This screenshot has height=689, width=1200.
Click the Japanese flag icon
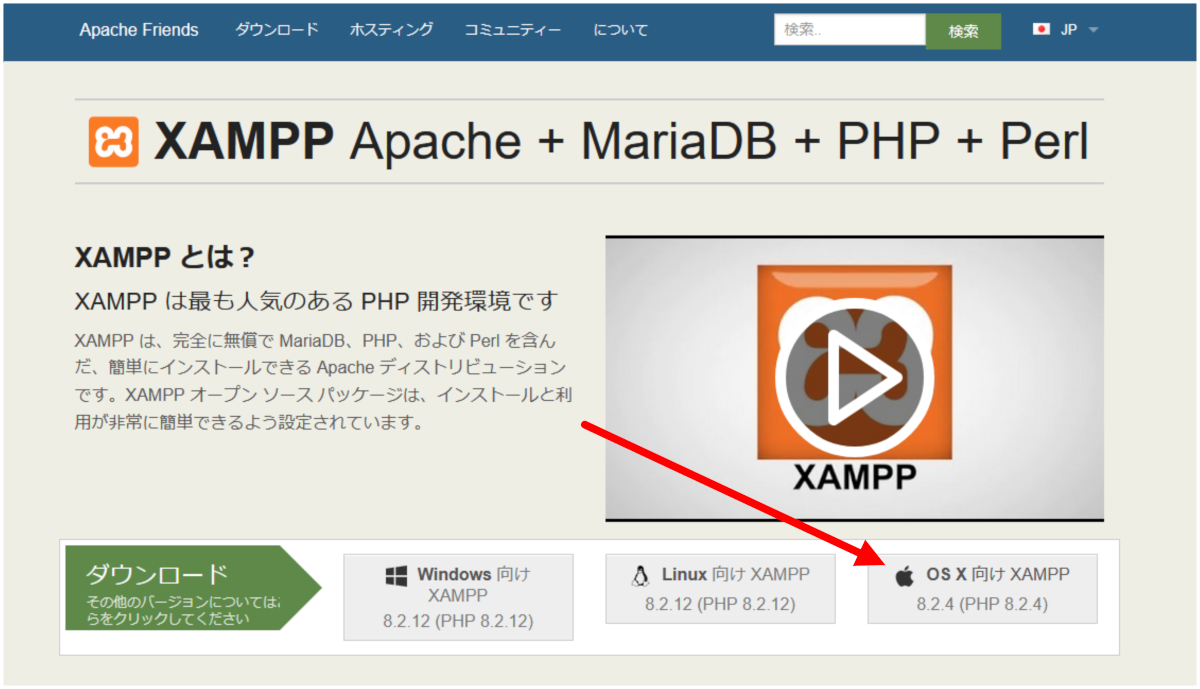click(x=1041, y=30)
